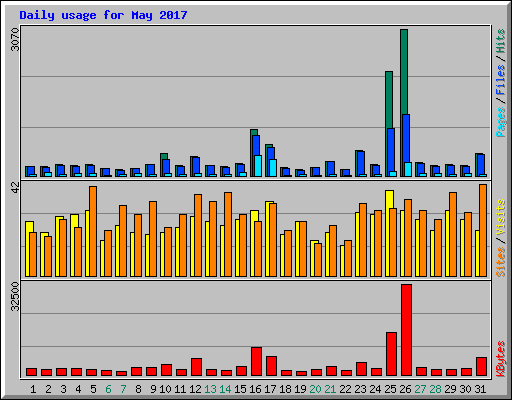Click day label 15 on the axis
Screen dimensions: 512x400
click(x=240, y=389)
